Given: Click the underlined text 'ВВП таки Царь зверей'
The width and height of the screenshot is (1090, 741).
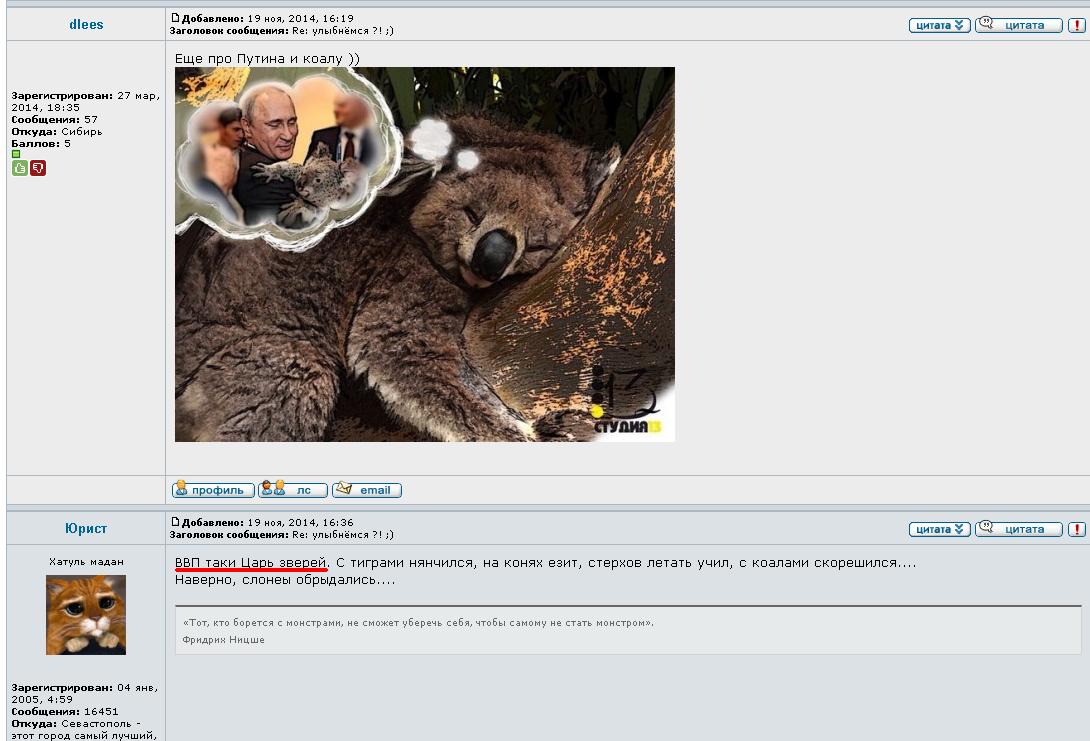Looking at the screenshot, I should click(251, 562).
